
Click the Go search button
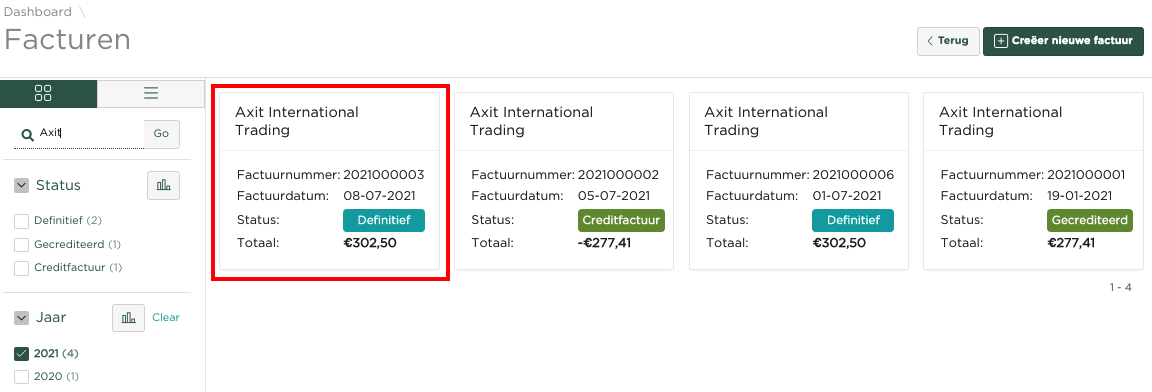[162, 134]
